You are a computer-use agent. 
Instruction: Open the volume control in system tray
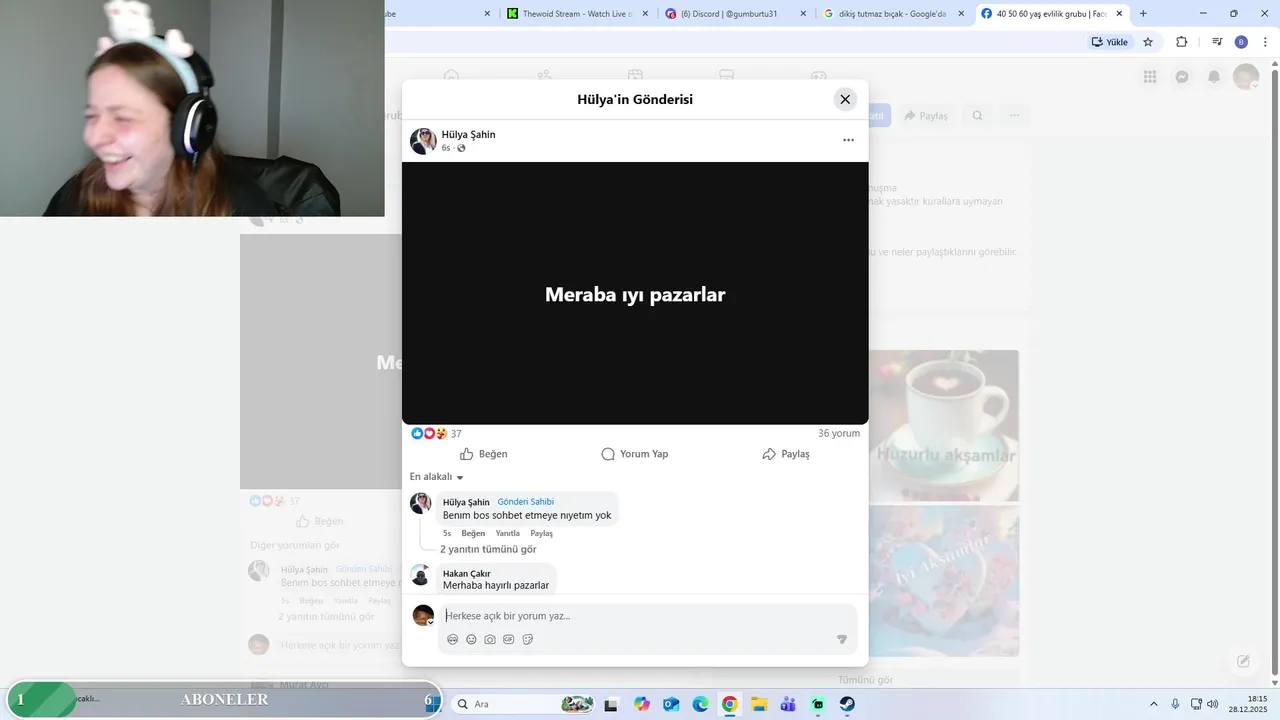click(1213, 704)
